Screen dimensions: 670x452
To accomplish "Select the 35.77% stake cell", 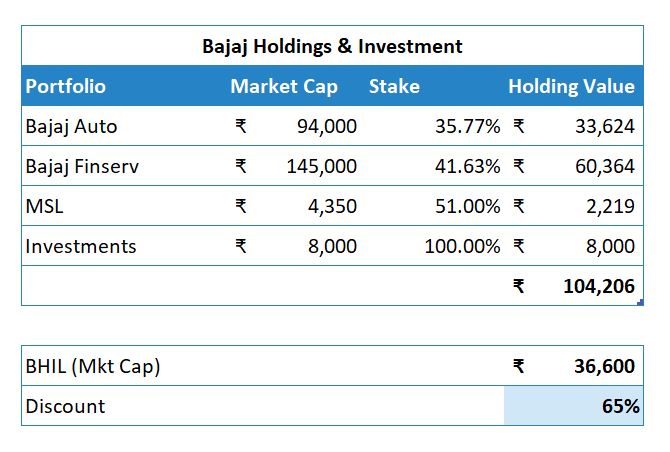I will coord(467,126).
